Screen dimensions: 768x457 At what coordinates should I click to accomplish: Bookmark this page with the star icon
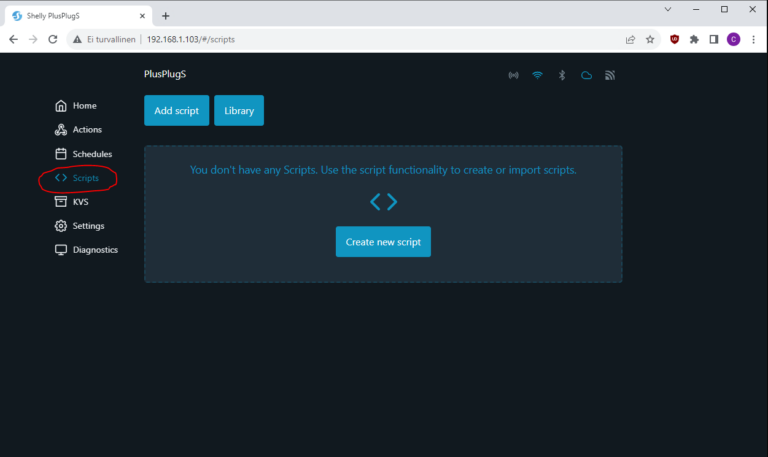(650, 39)
